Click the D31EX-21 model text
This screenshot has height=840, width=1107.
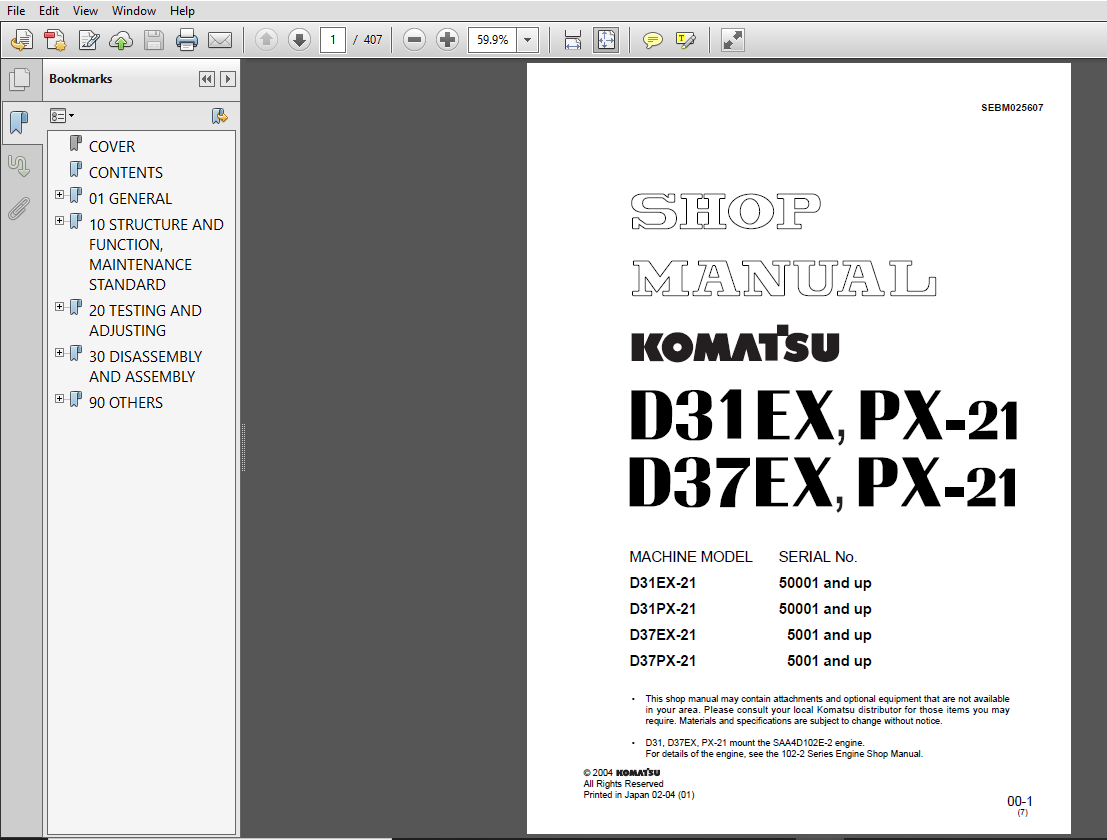click(x=662, y=583)
